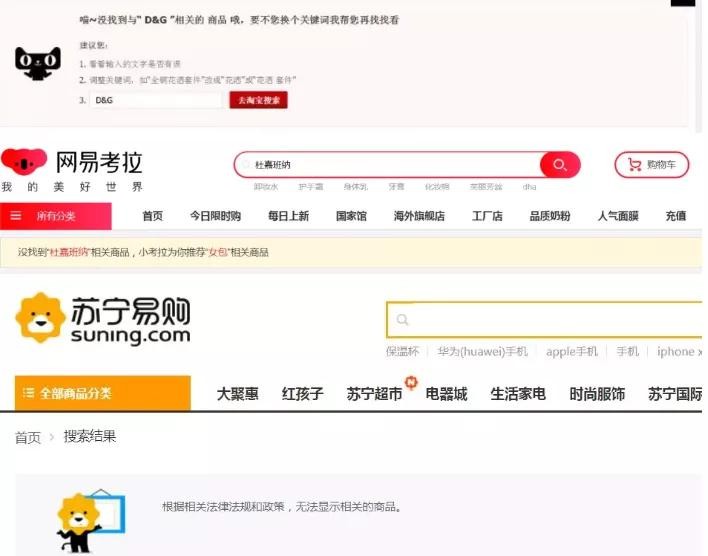Open the 海外旗舰店 tab
This screenshot has height=556, width=708.
419,216
